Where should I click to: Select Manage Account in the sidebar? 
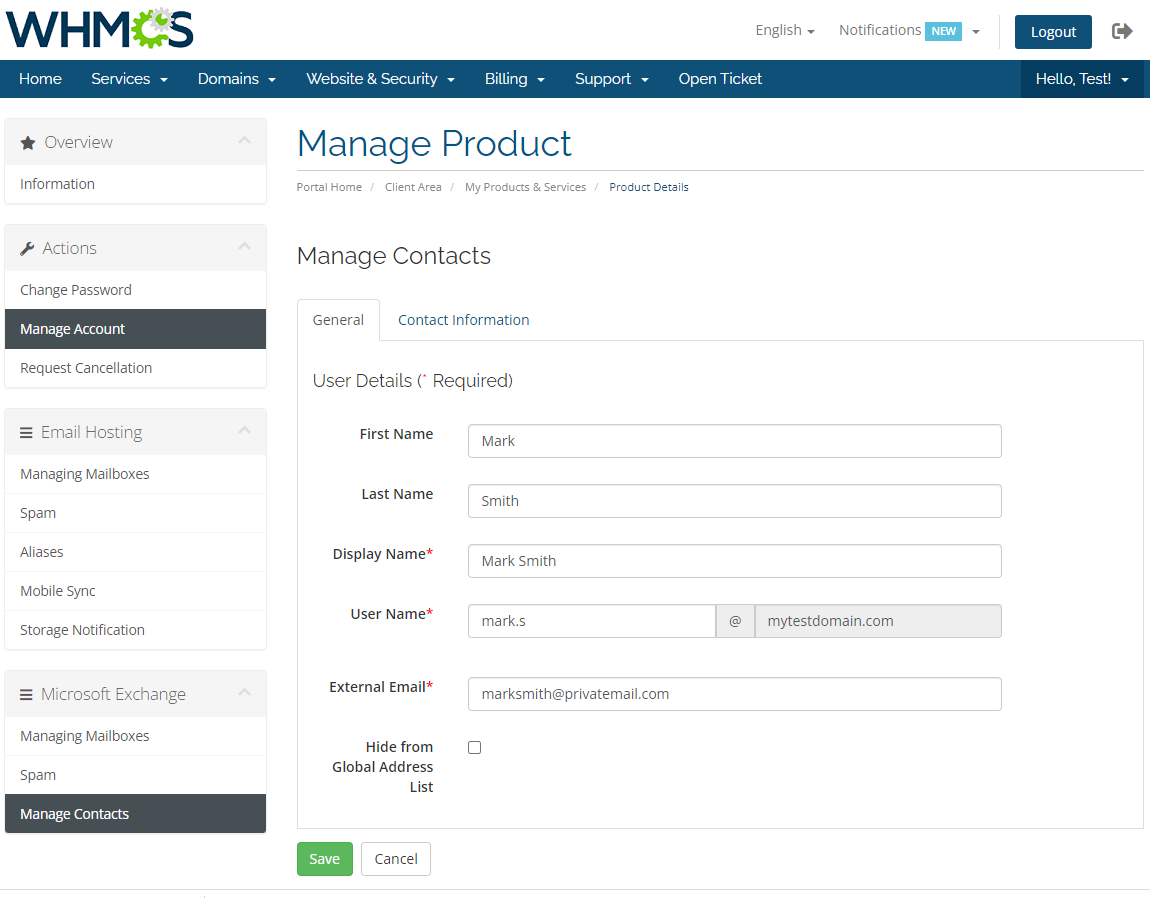[135, 329]
